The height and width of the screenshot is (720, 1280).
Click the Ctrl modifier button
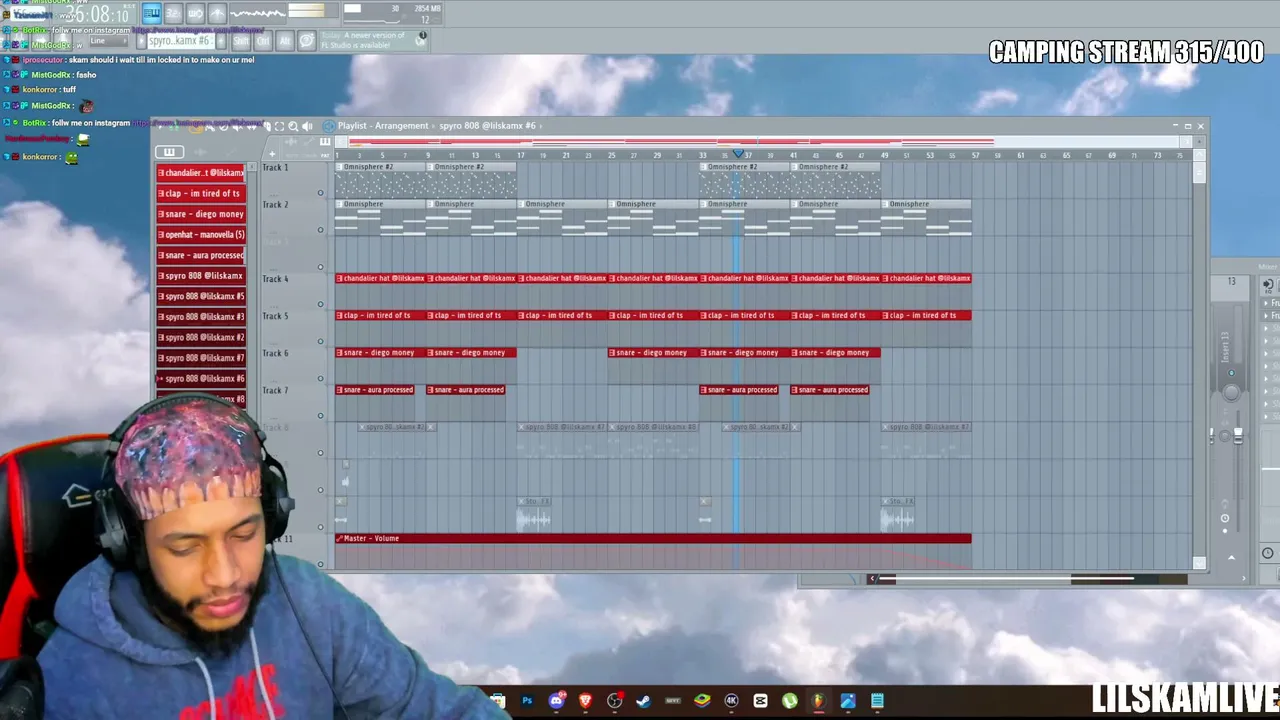coord(264,41)
